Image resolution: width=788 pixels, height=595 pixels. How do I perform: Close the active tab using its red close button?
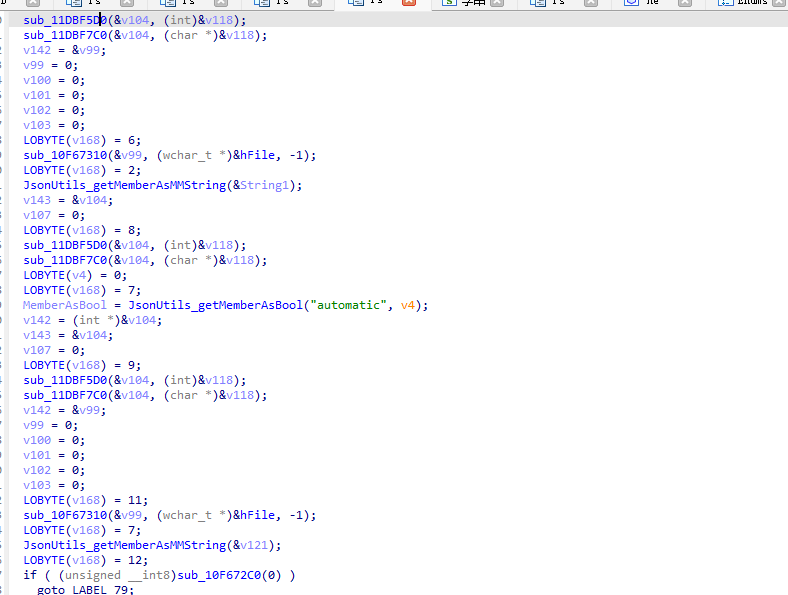[409, 3]
